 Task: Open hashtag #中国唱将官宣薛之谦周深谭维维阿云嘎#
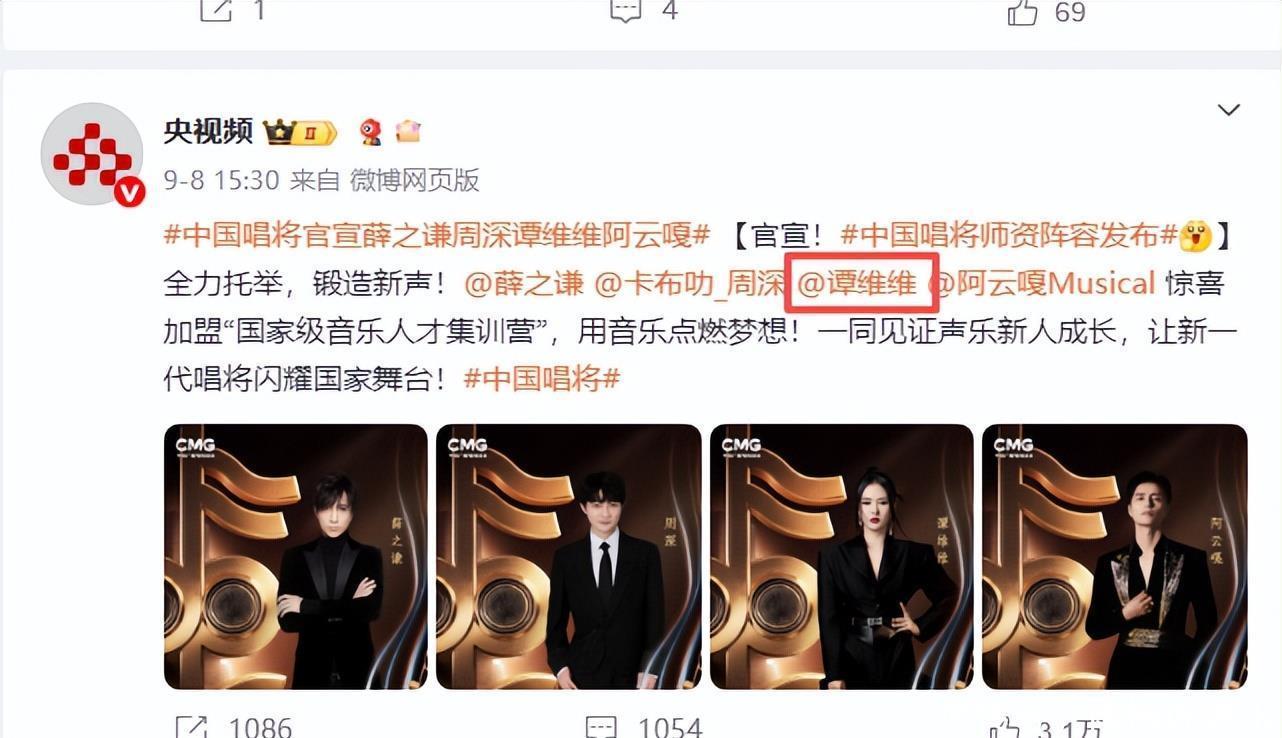pos(437,236)
